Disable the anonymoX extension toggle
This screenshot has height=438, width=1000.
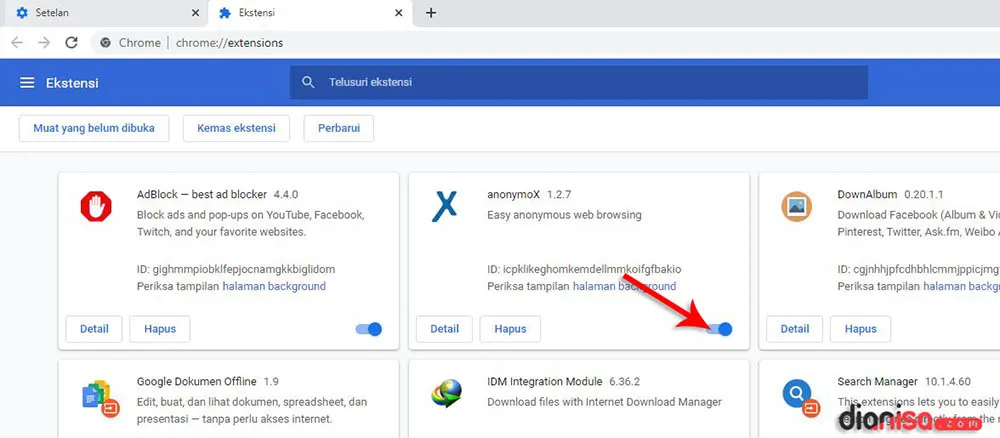(719, 329)
